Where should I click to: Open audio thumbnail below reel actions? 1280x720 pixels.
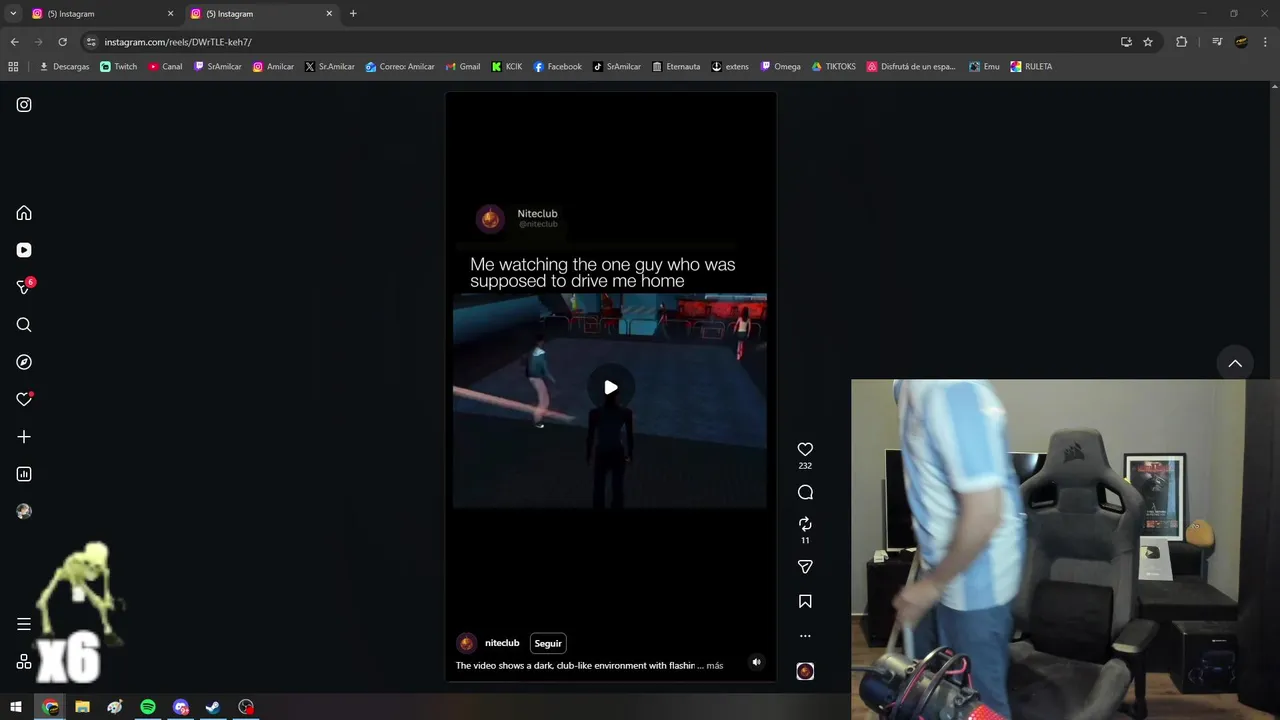805,671
